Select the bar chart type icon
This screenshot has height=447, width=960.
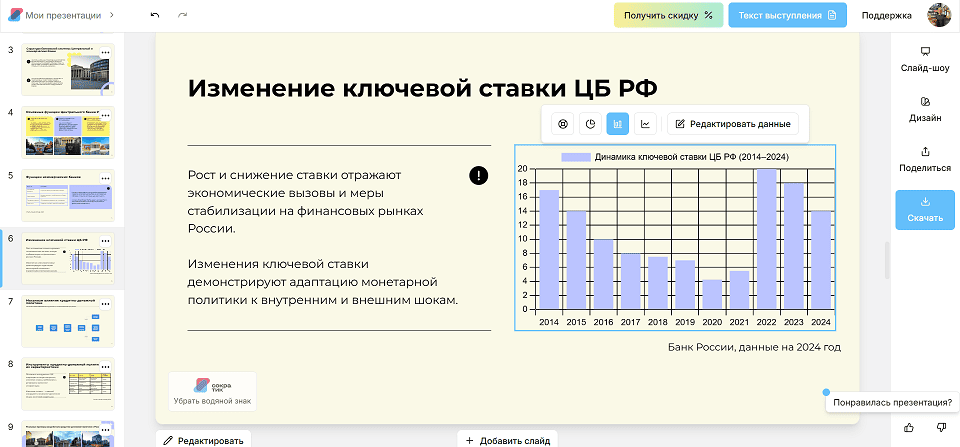(x=618, y=124)
